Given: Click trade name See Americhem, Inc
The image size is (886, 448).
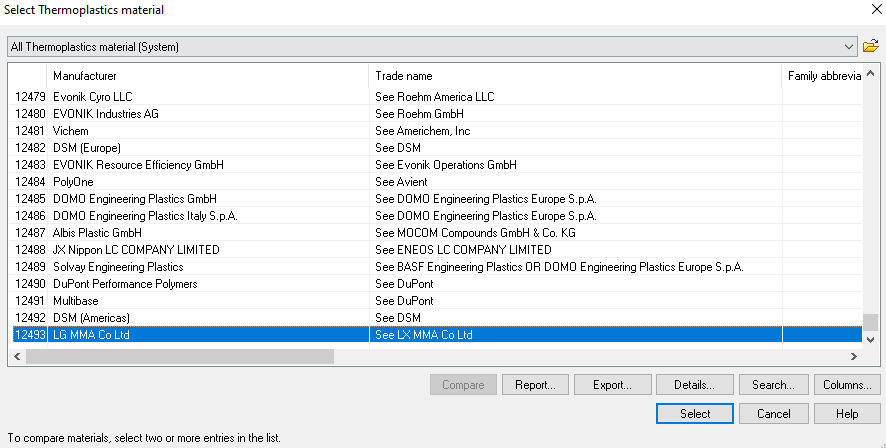Looking at the screenshot, I should pyautogui.click(x=423, y=131).
